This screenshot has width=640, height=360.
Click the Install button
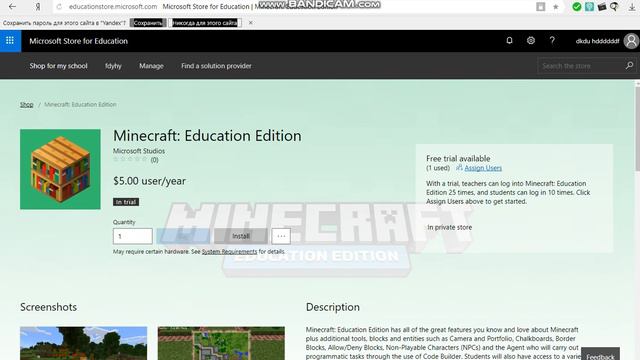point(241,236)
